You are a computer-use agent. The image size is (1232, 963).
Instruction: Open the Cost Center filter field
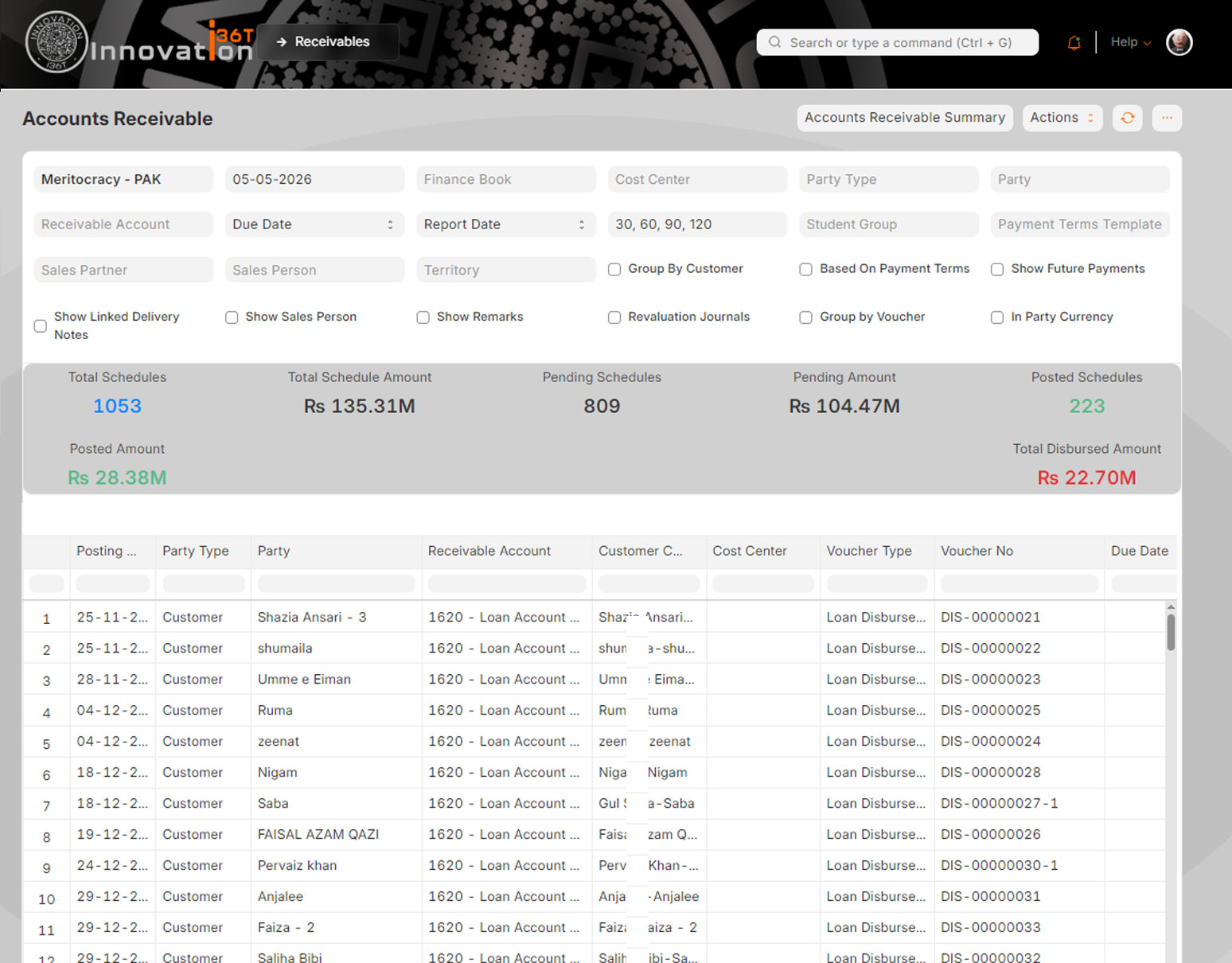pyautogui.click(x=697, y=179)
